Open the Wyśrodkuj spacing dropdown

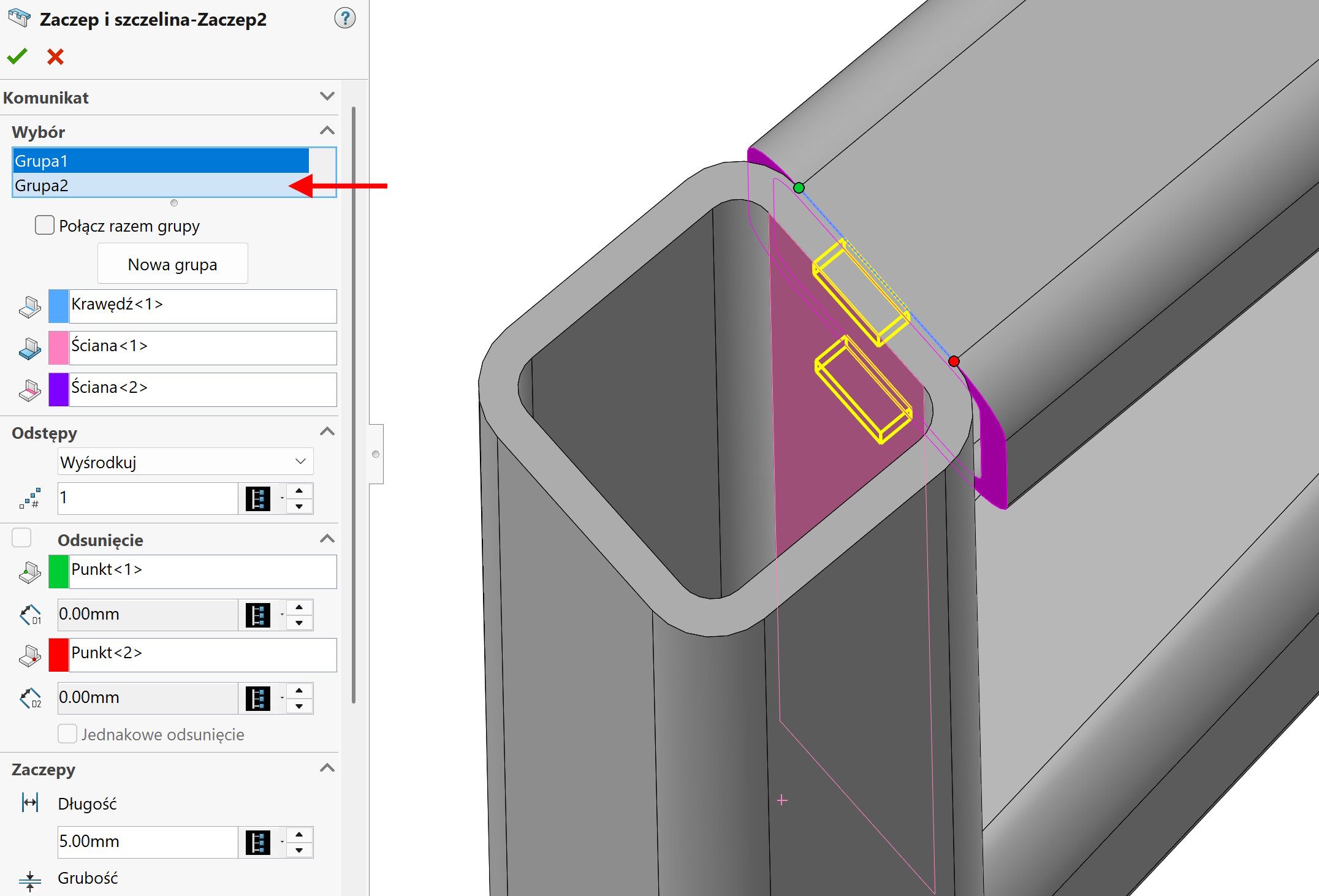click(x=185, y=461)
